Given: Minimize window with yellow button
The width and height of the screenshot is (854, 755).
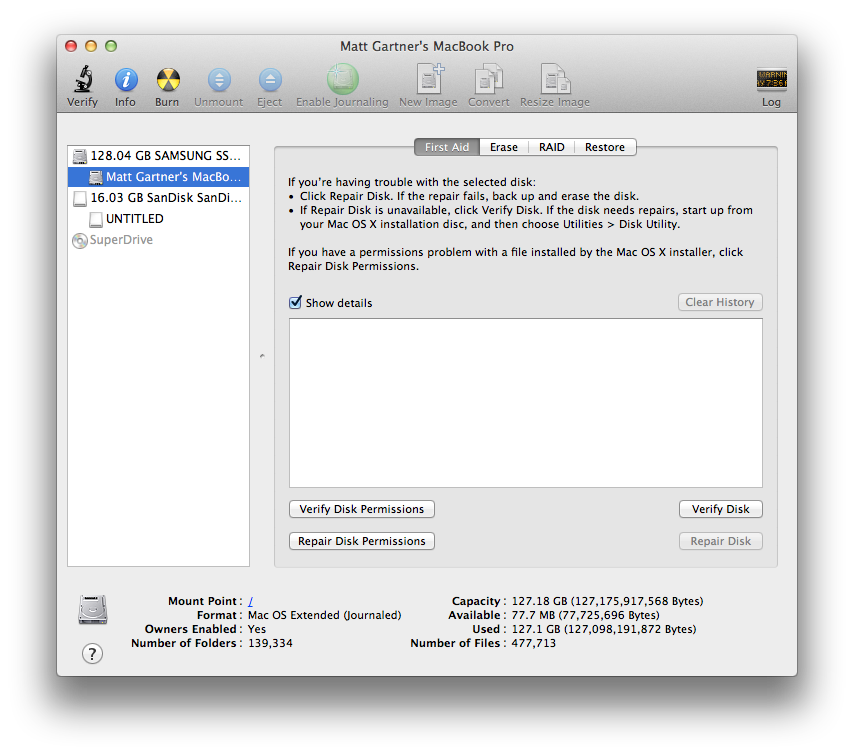Looking at the screenshot, I should (x=91, y=46).
